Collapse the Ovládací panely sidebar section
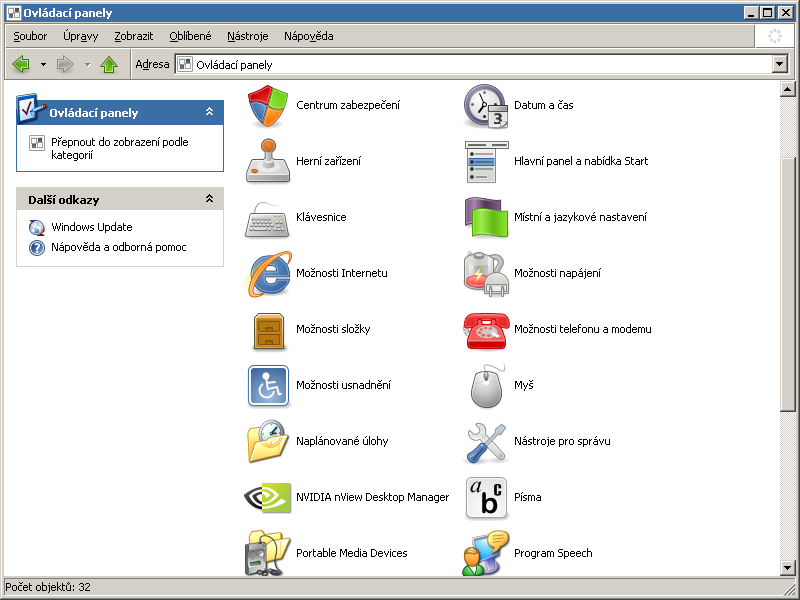This screenshot has width=800, height=600. [209, 112]
